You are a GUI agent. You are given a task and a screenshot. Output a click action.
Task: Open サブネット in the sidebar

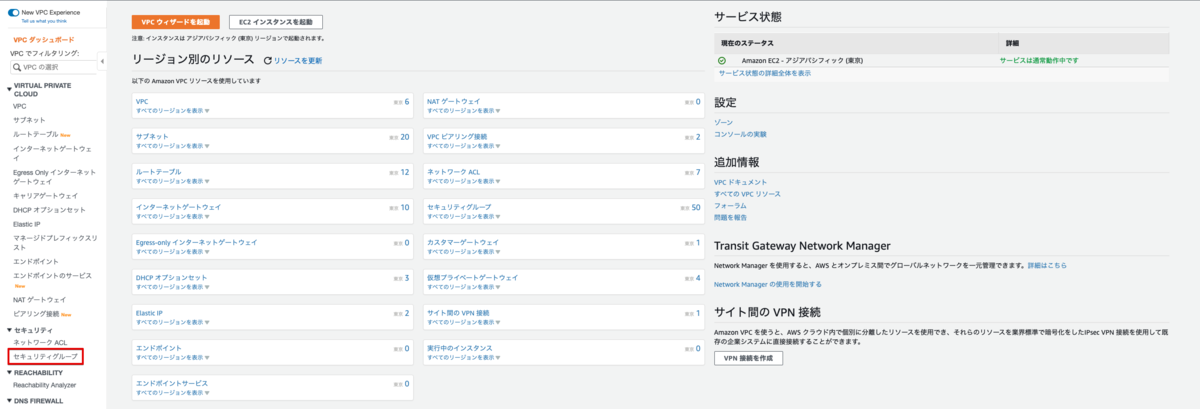[x=29, y=119]
